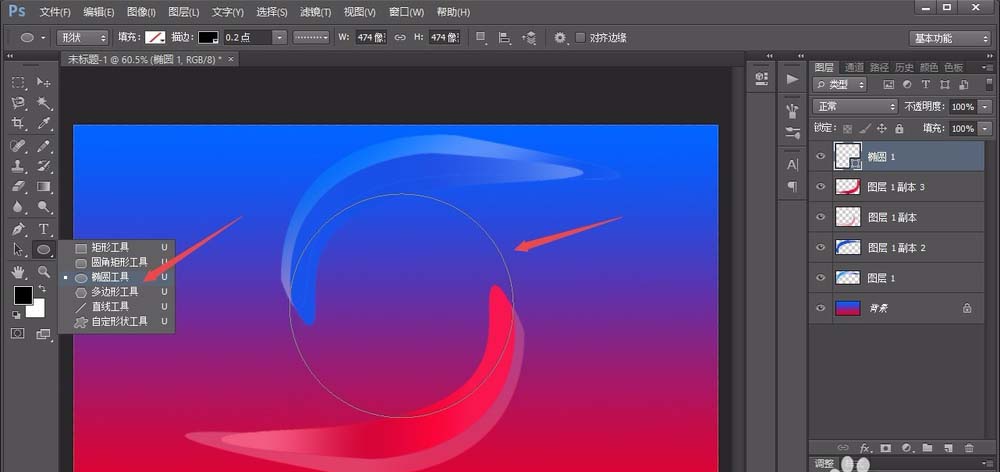Select the Eyedropper tool
Viewport: 1000px width, 472px height.
click(44, 124)
